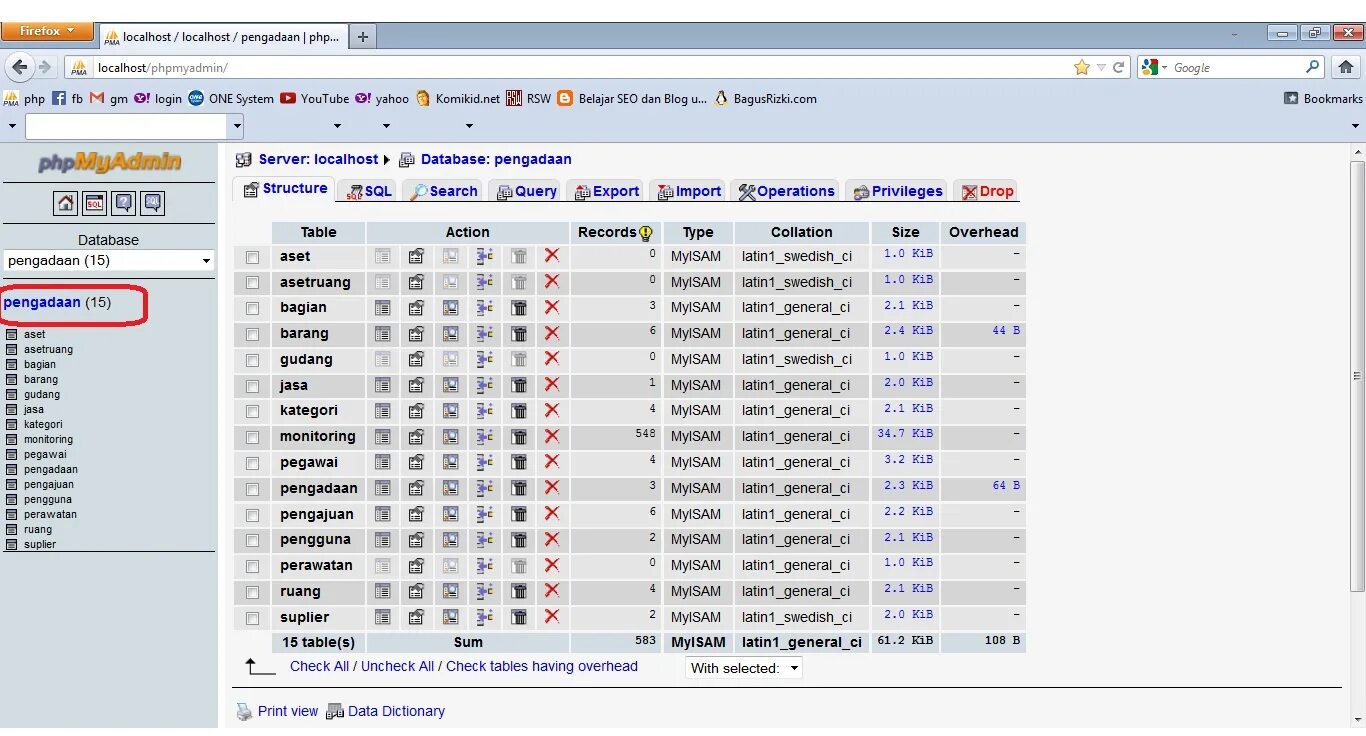Open the Firefox menu button
This screenshot has width=1366, height=736.
47,31
